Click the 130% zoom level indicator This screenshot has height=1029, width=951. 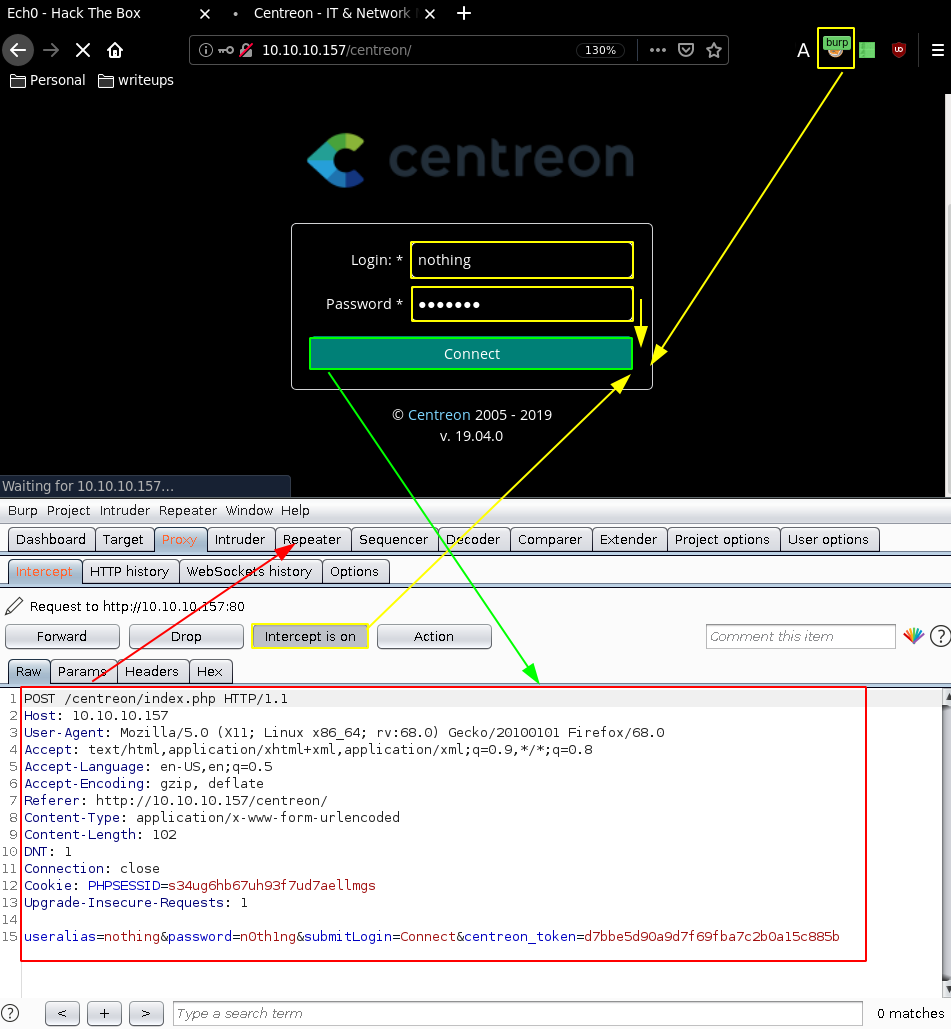(601, 51)
